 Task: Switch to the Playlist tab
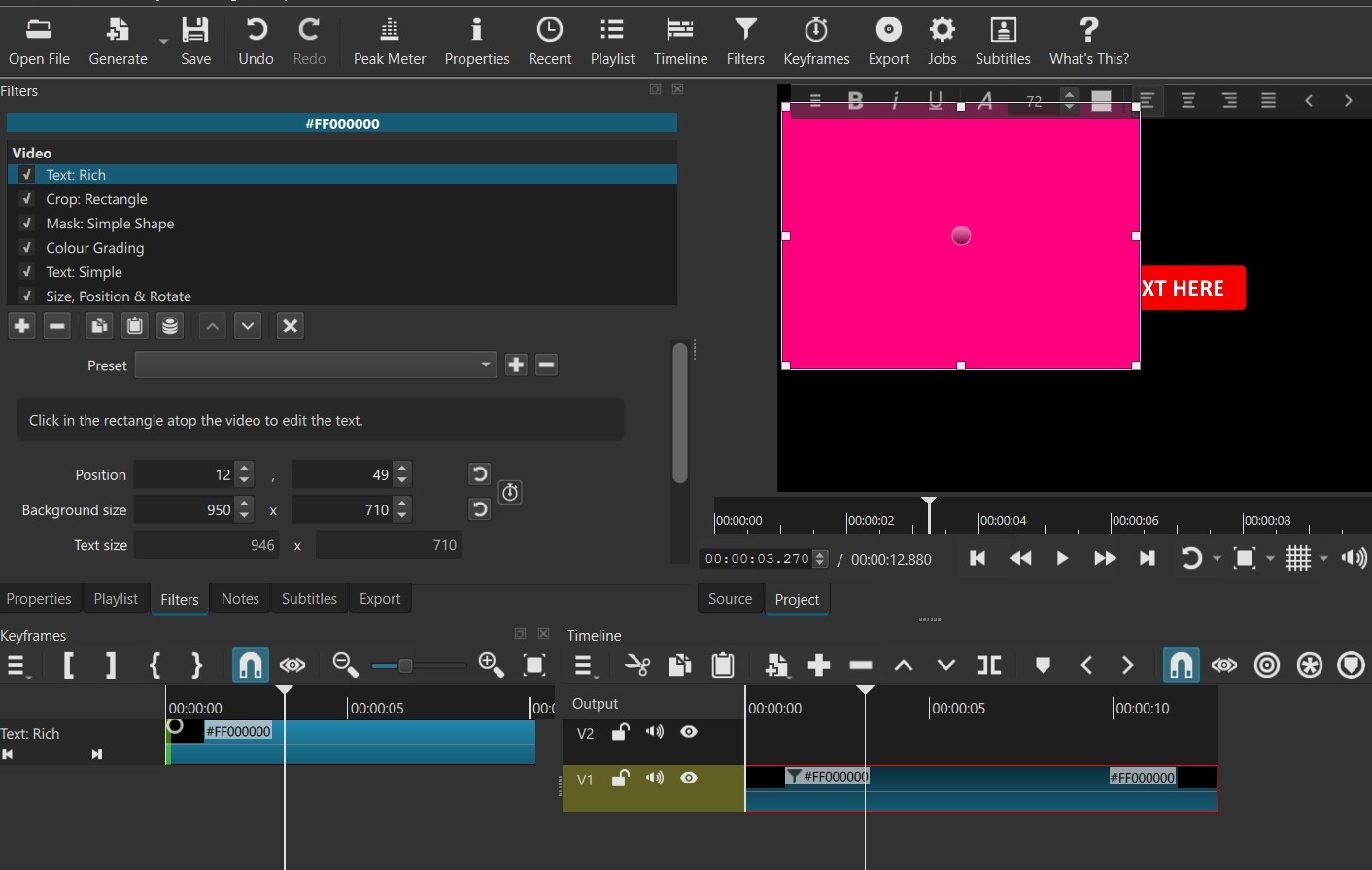coord(116,599)
